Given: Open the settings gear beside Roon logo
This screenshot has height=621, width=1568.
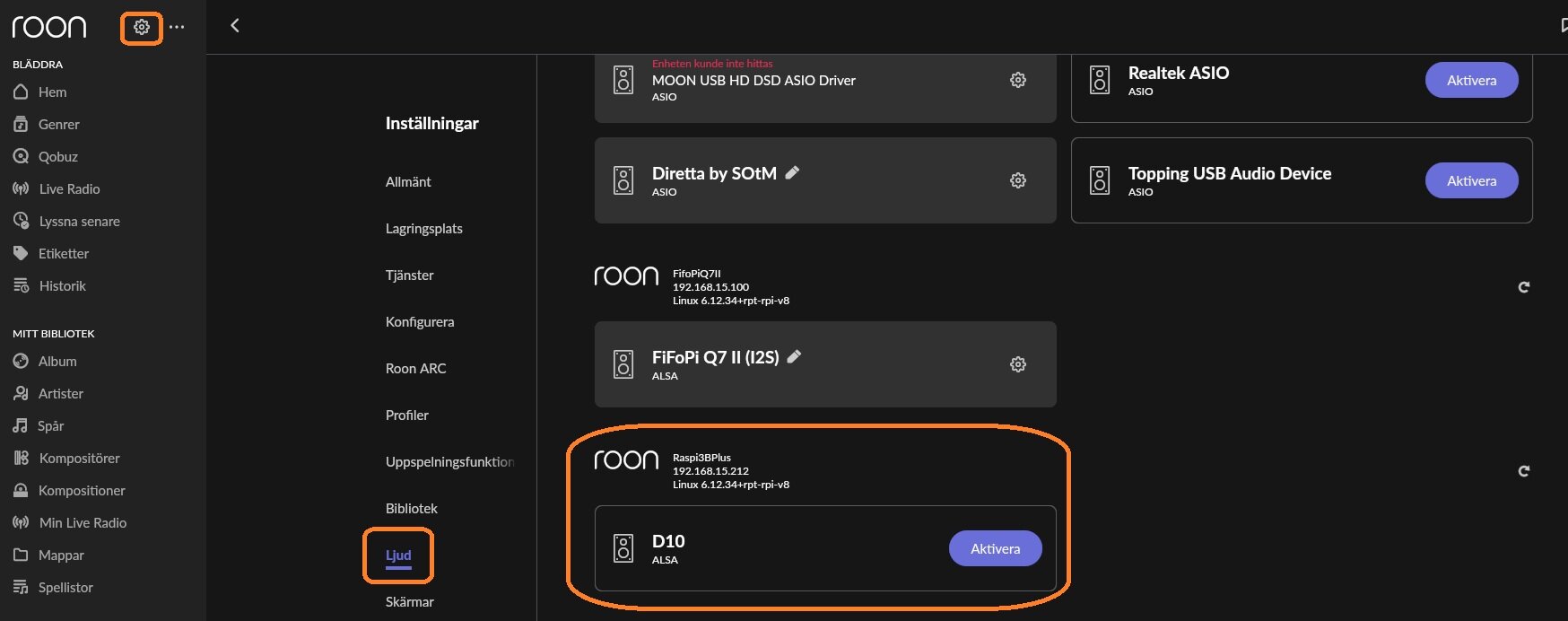Looking at the screenshot, I should click(142, 27).
